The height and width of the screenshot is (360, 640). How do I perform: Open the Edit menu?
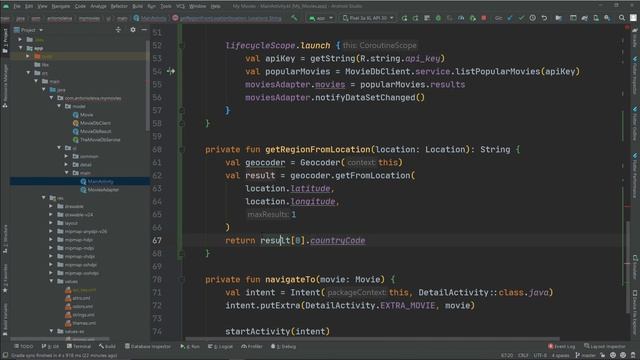pos(29,6)
